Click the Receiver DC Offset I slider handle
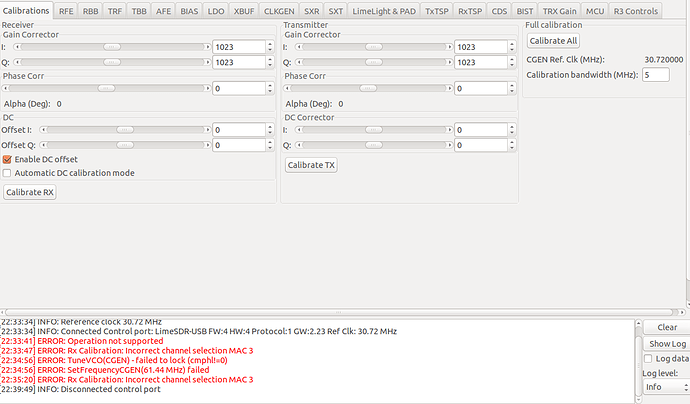 tap(125, 129)
